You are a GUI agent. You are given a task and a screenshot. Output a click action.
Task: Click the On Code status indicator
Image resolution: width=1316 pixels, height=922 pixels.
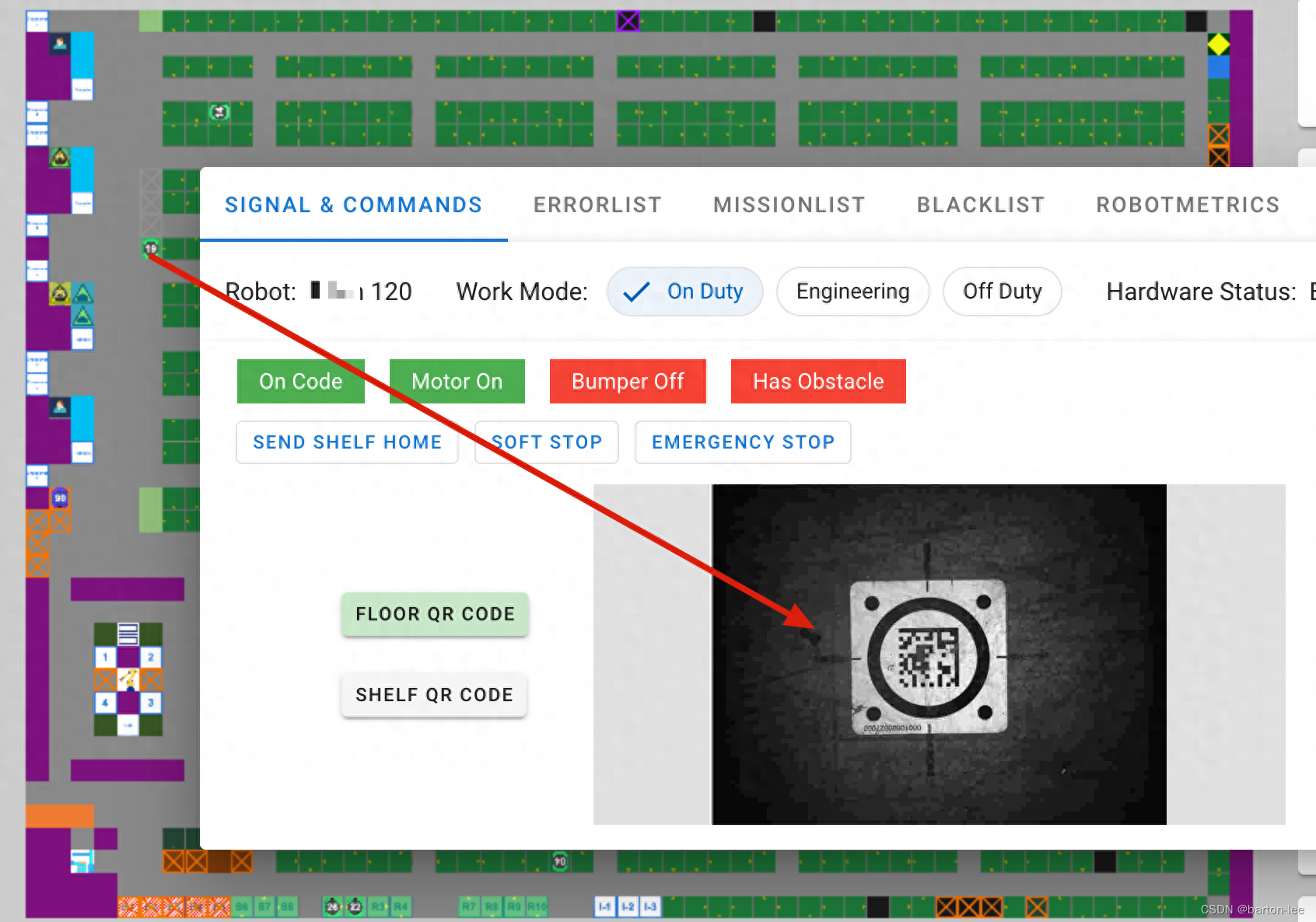click(301, 382)
